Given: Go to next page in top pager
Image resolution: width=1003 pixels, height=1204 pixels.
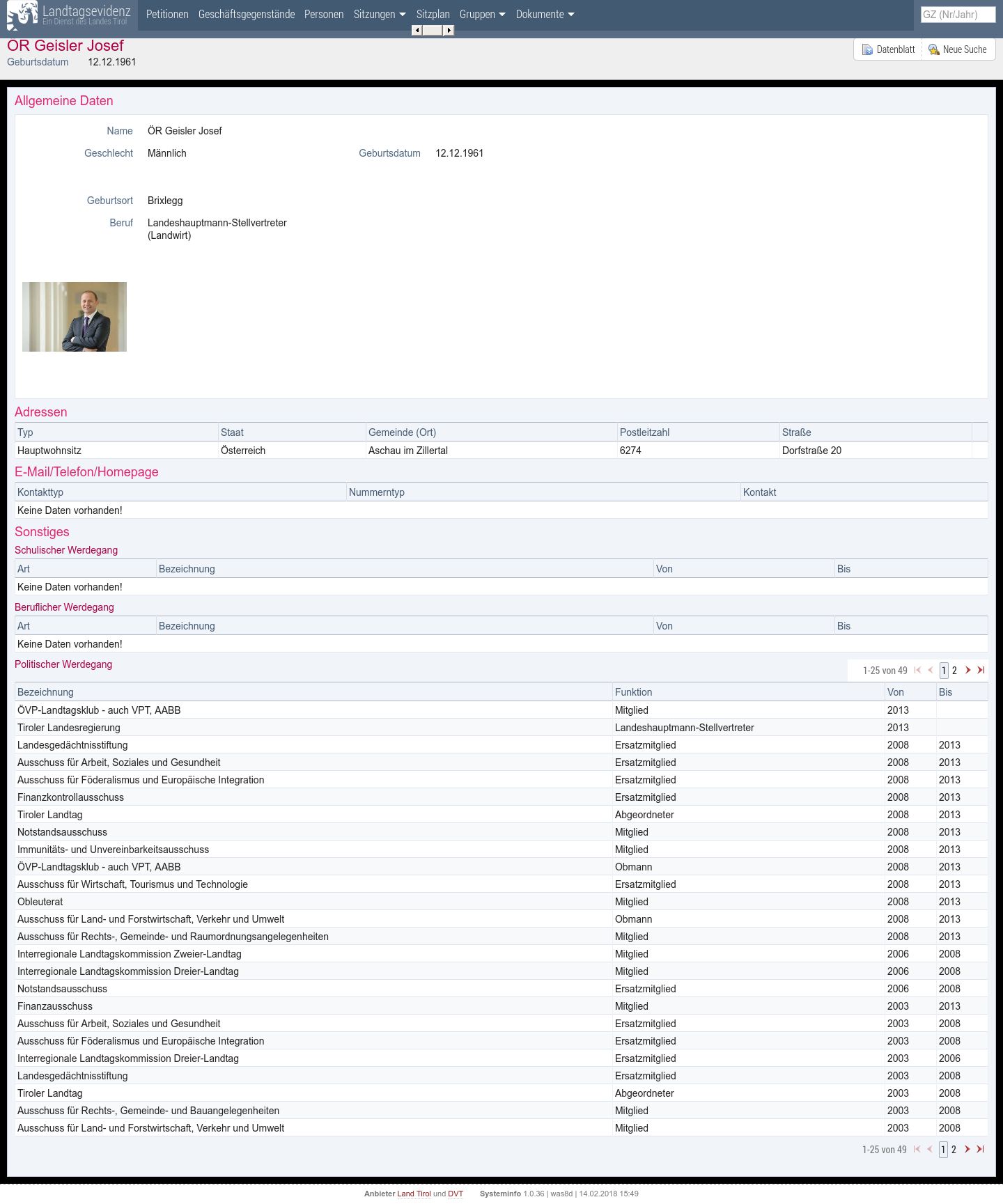Looking at the screenshot, I should pos(967,670).
